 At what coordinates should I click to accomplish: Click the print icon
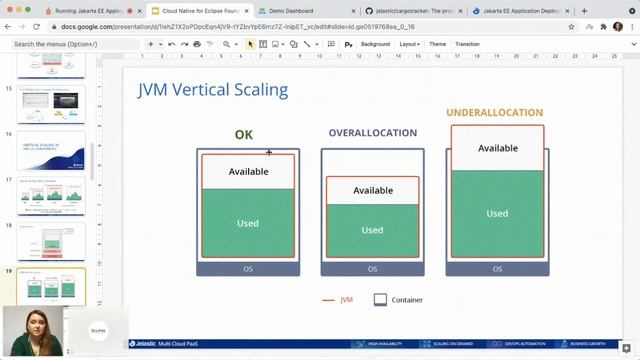(197, 44)
